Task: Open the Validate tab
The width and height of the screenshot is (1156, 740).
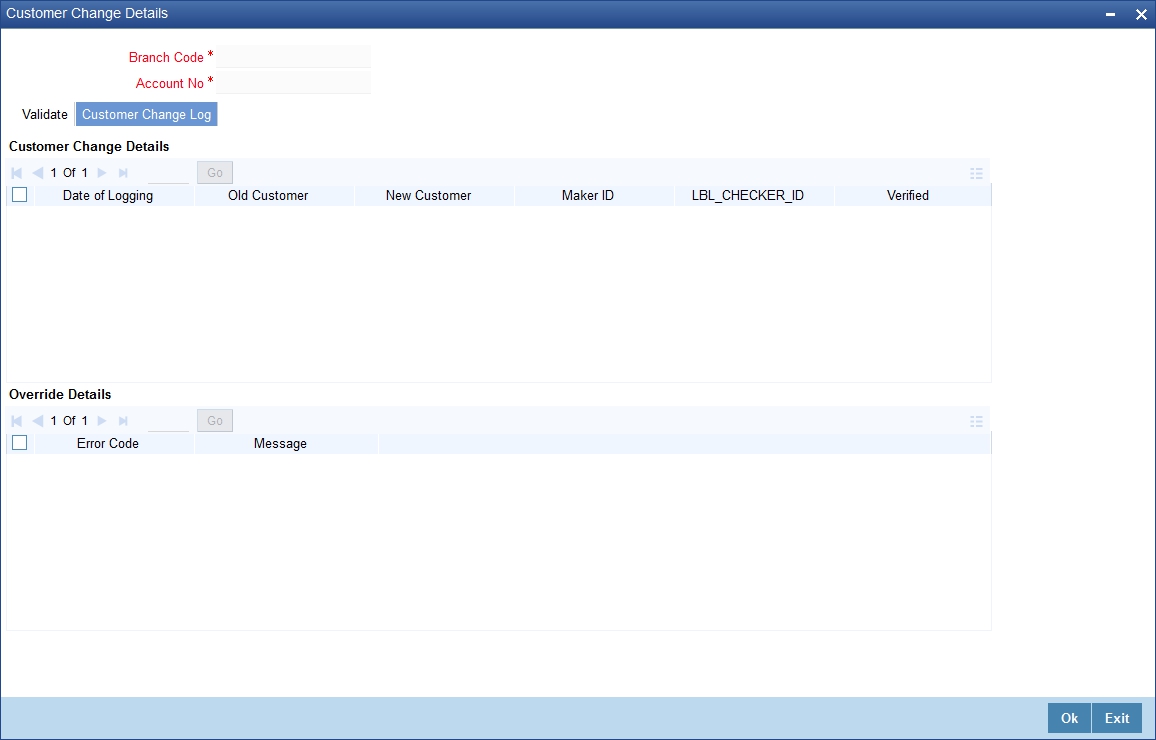Action: coord(45,114)
